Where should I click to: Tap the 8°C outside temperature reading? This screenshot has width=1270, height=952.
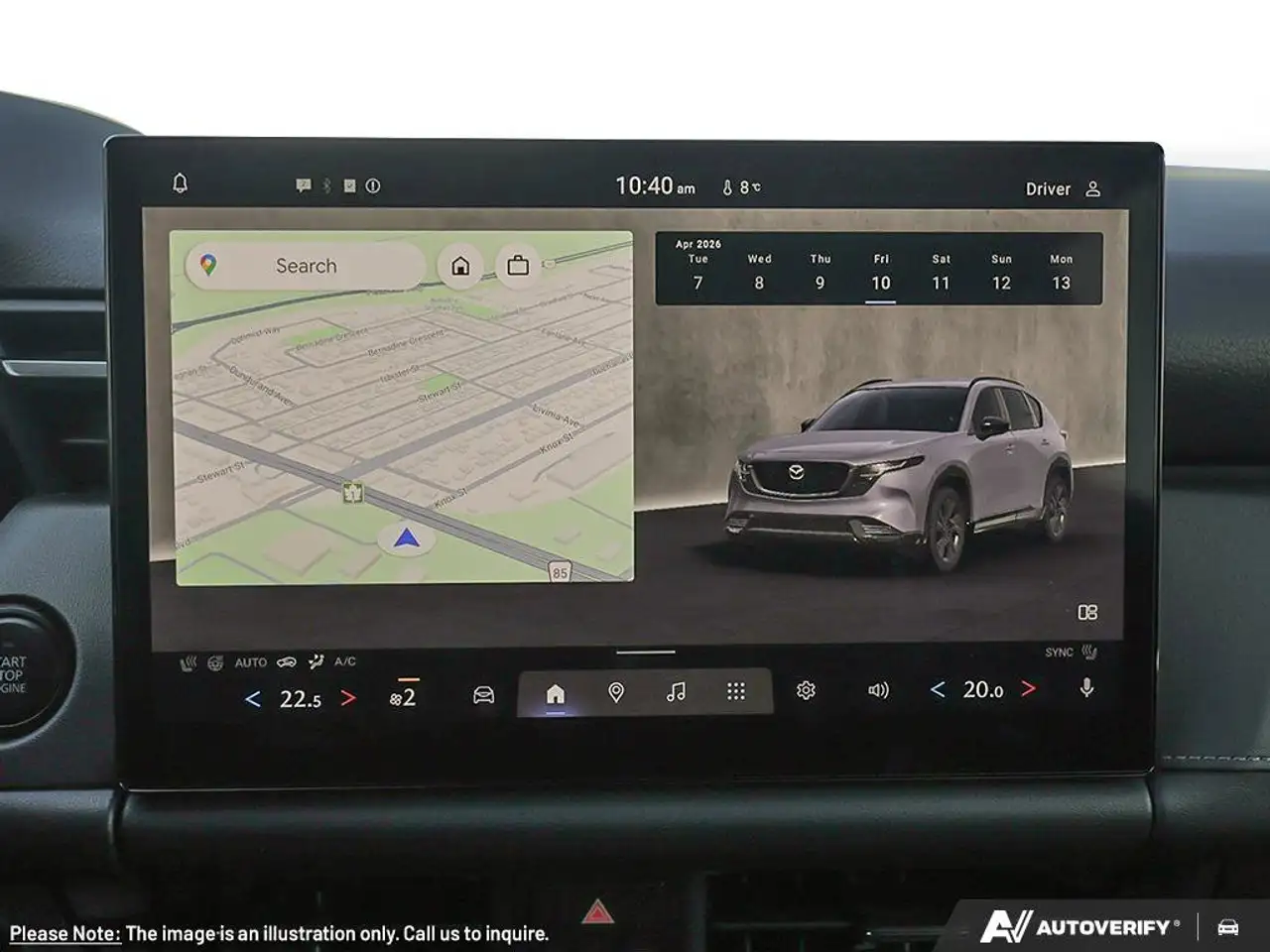click(x=750, y=187)
